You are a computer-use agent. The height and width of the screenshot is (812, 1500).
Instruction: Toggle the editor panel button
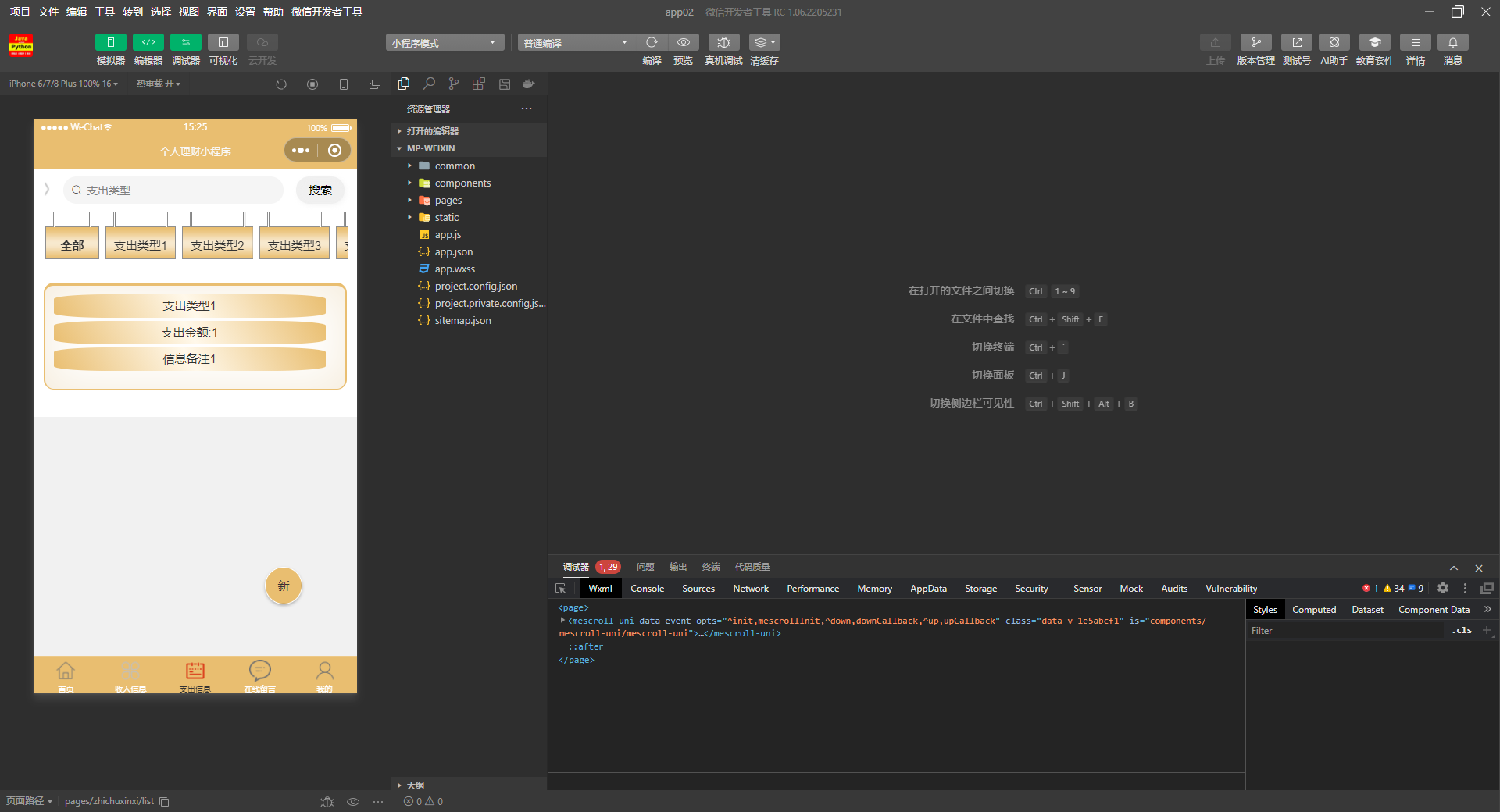pyautogui.click(x=148, y=42)
